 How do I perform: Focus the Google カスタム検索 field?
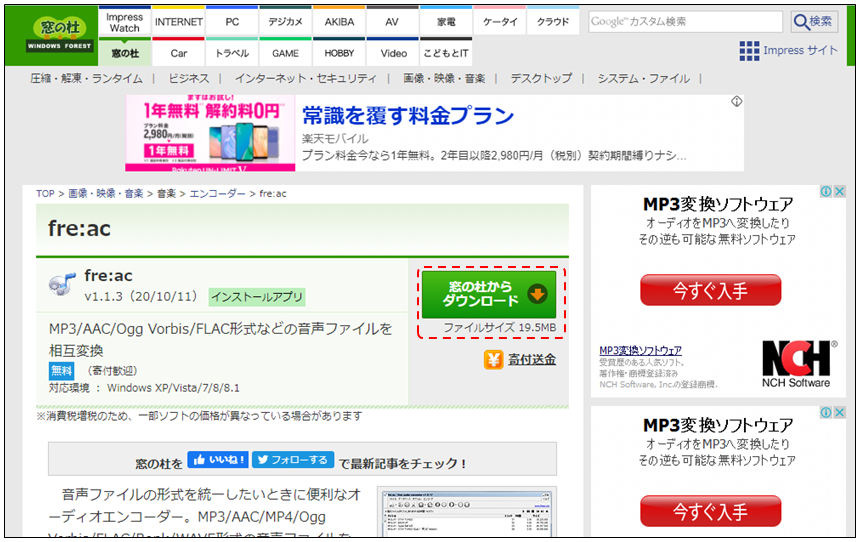(x=685, y=21)
